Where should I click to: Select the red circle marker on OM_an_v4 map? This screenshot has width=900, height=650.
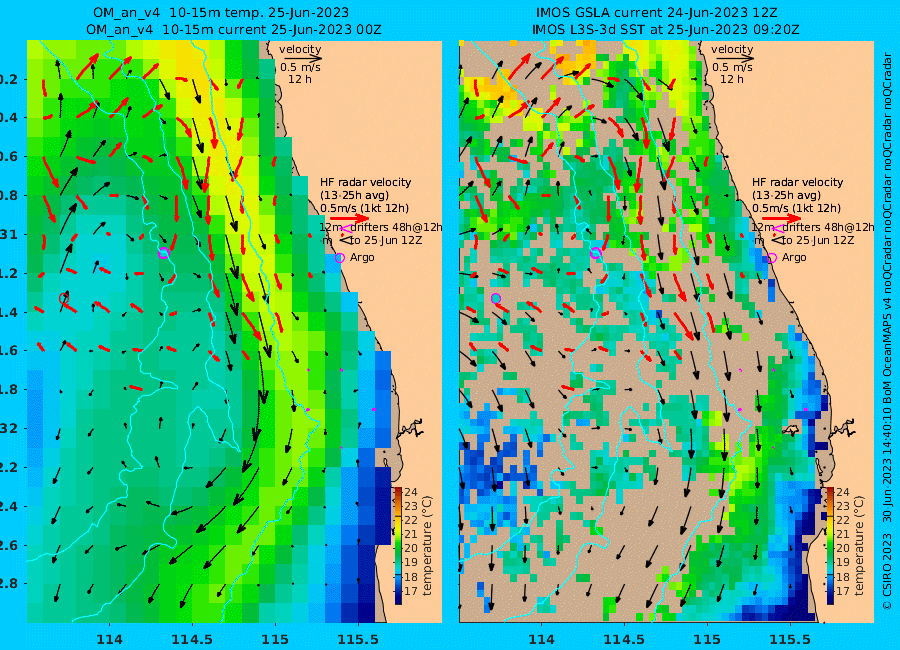pyautogui.click(x=64, y=298)
